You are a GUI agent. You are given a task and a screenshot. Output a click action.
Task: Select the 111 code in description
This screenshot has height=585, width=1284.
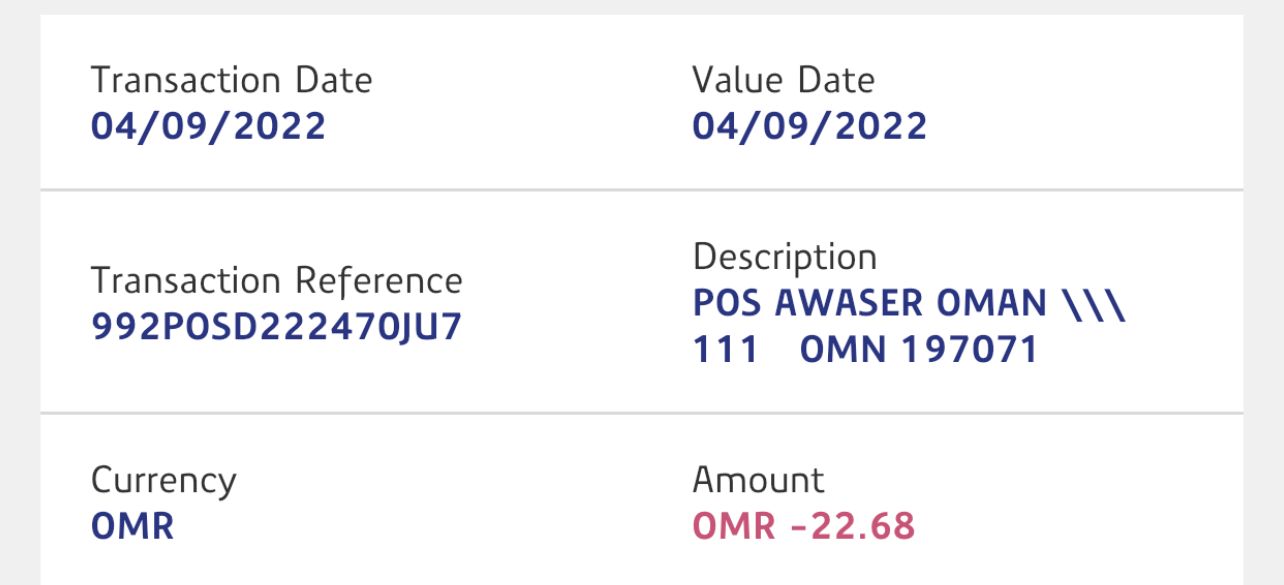[x=726, y=350]
